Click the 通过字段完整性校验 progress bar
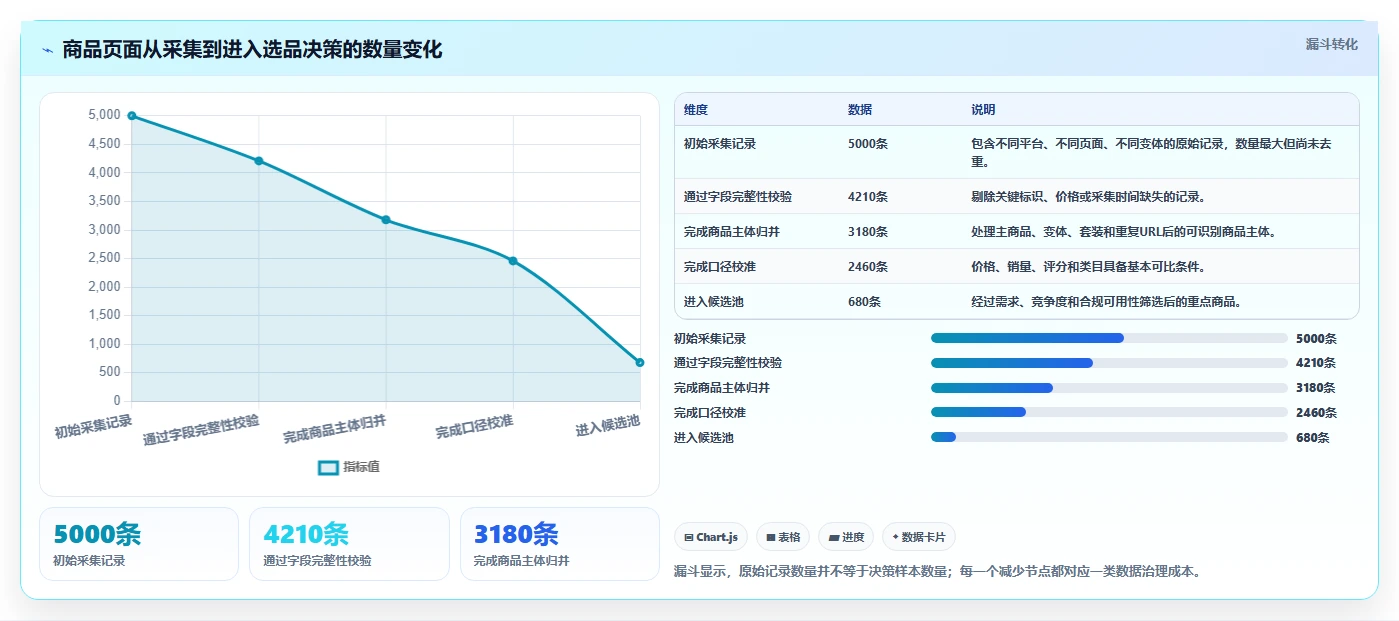 [x=1109, y=363]
